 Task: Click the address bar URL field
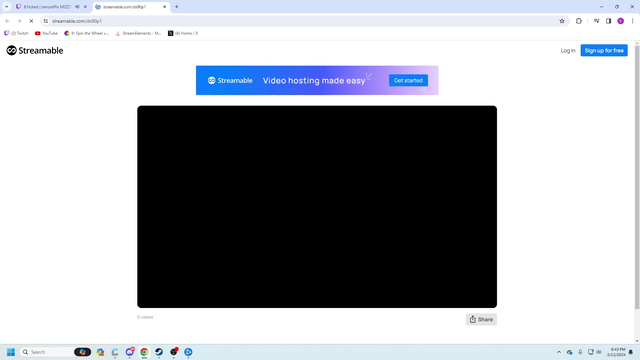[302, 21]
